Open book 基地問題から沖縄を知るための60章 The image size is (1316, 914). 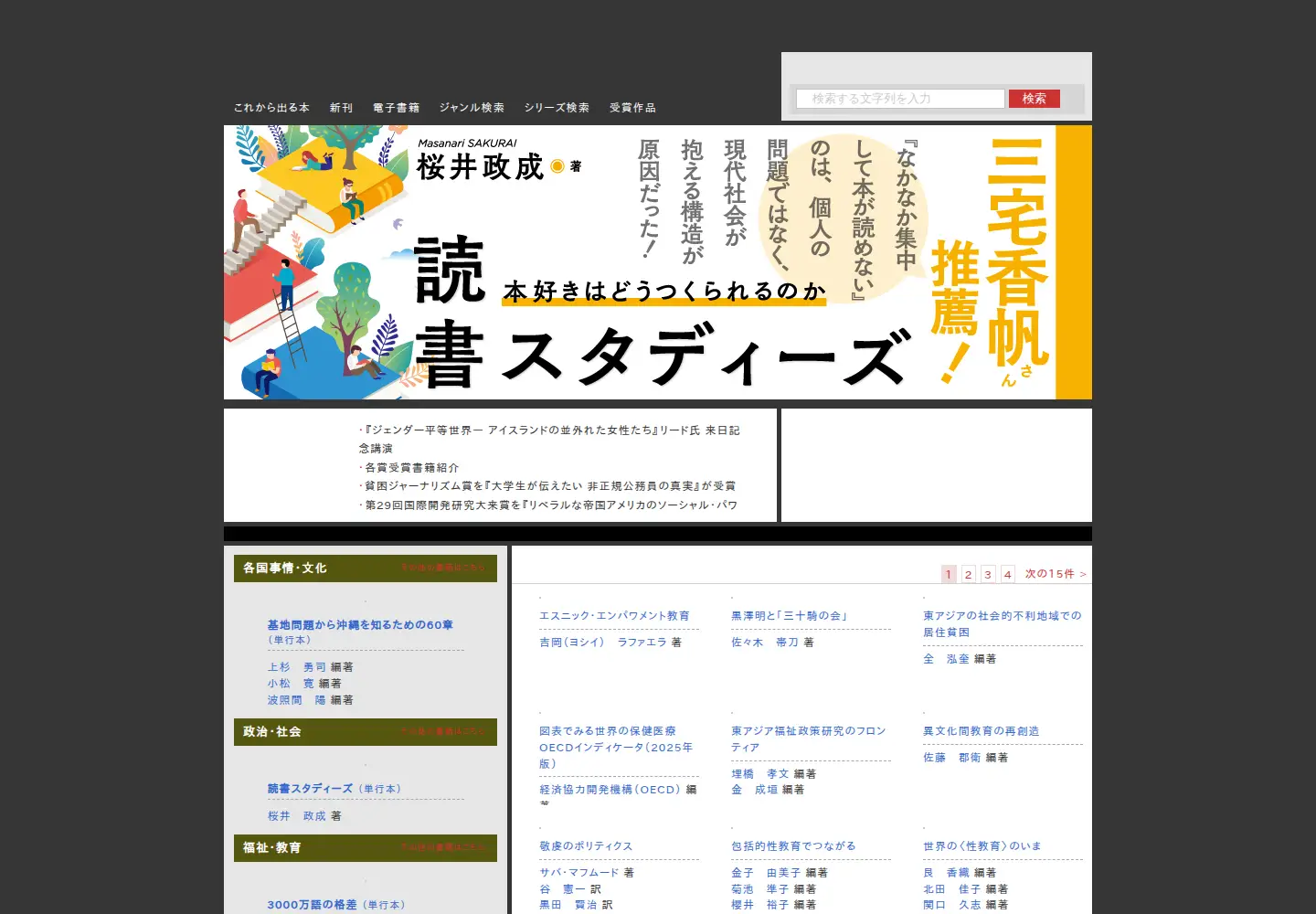[360, 625]
